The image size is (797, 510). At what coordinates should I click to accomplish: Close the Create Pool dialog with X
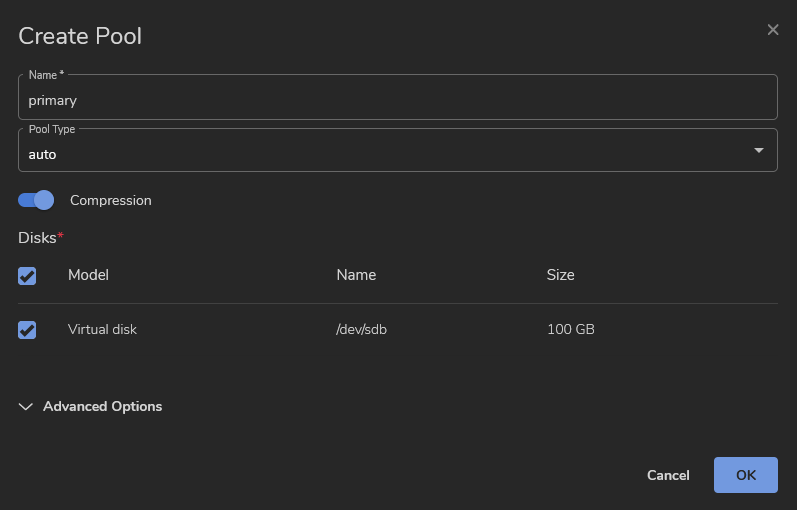(772, 30)
